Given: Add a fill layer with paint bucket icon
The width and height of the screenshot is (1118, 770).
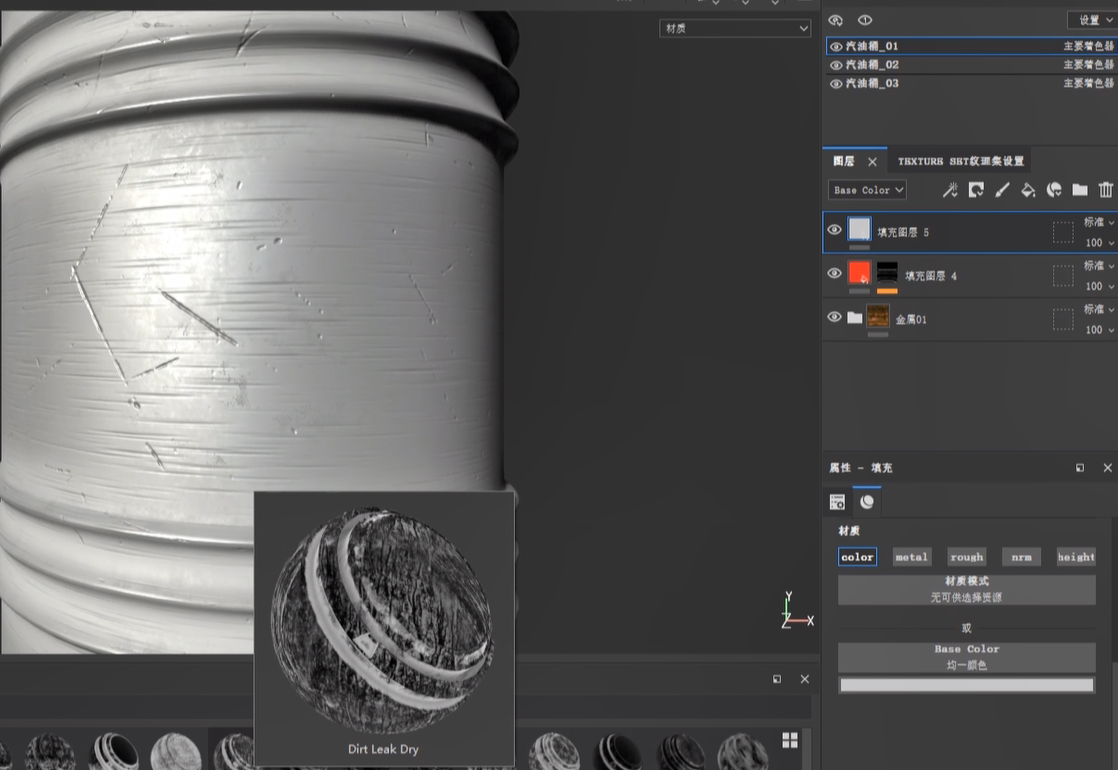Looking at the screenshot, I should coord(1028,190).
